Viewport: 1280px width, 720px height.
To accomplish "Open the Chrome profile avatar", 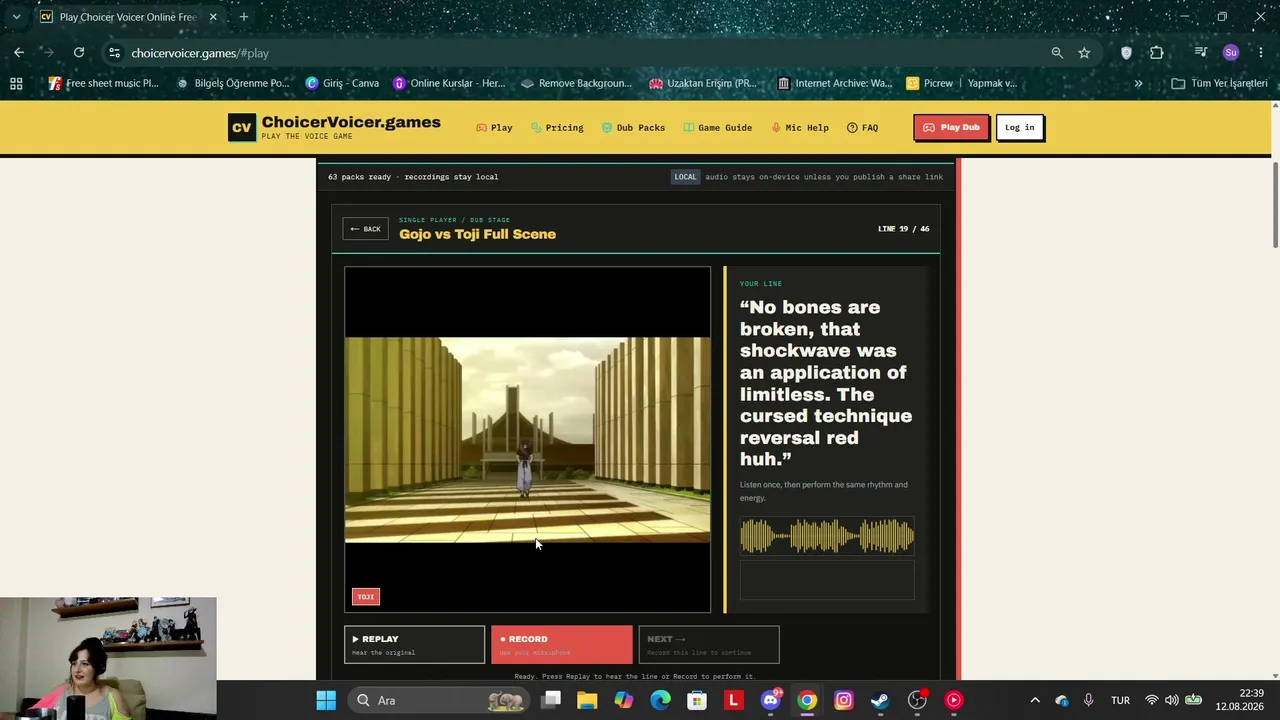I will [x=1231, y=53].
